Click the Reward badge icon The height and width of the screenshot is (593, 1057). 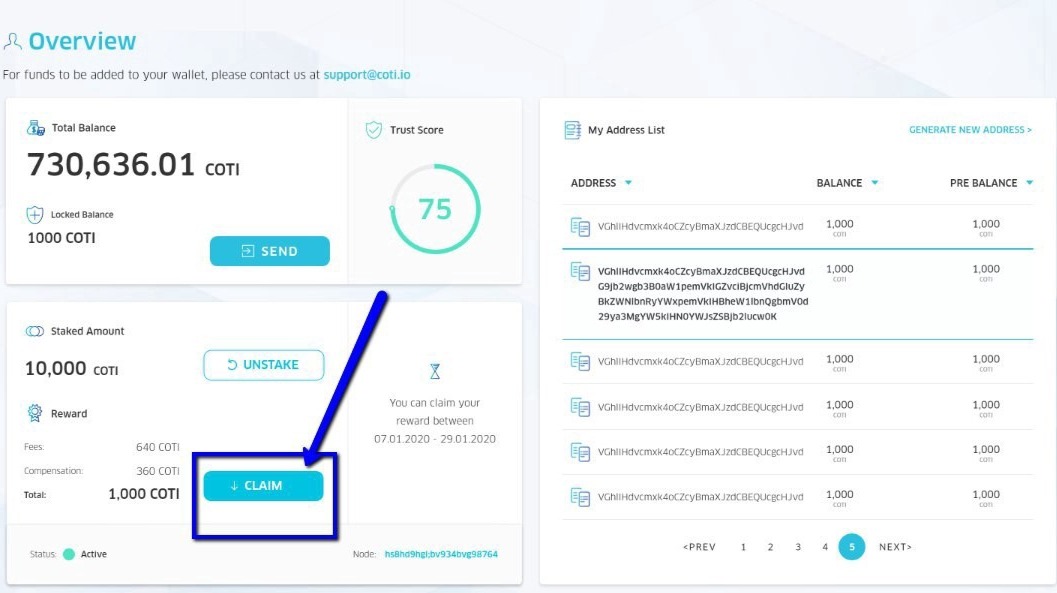35,413
